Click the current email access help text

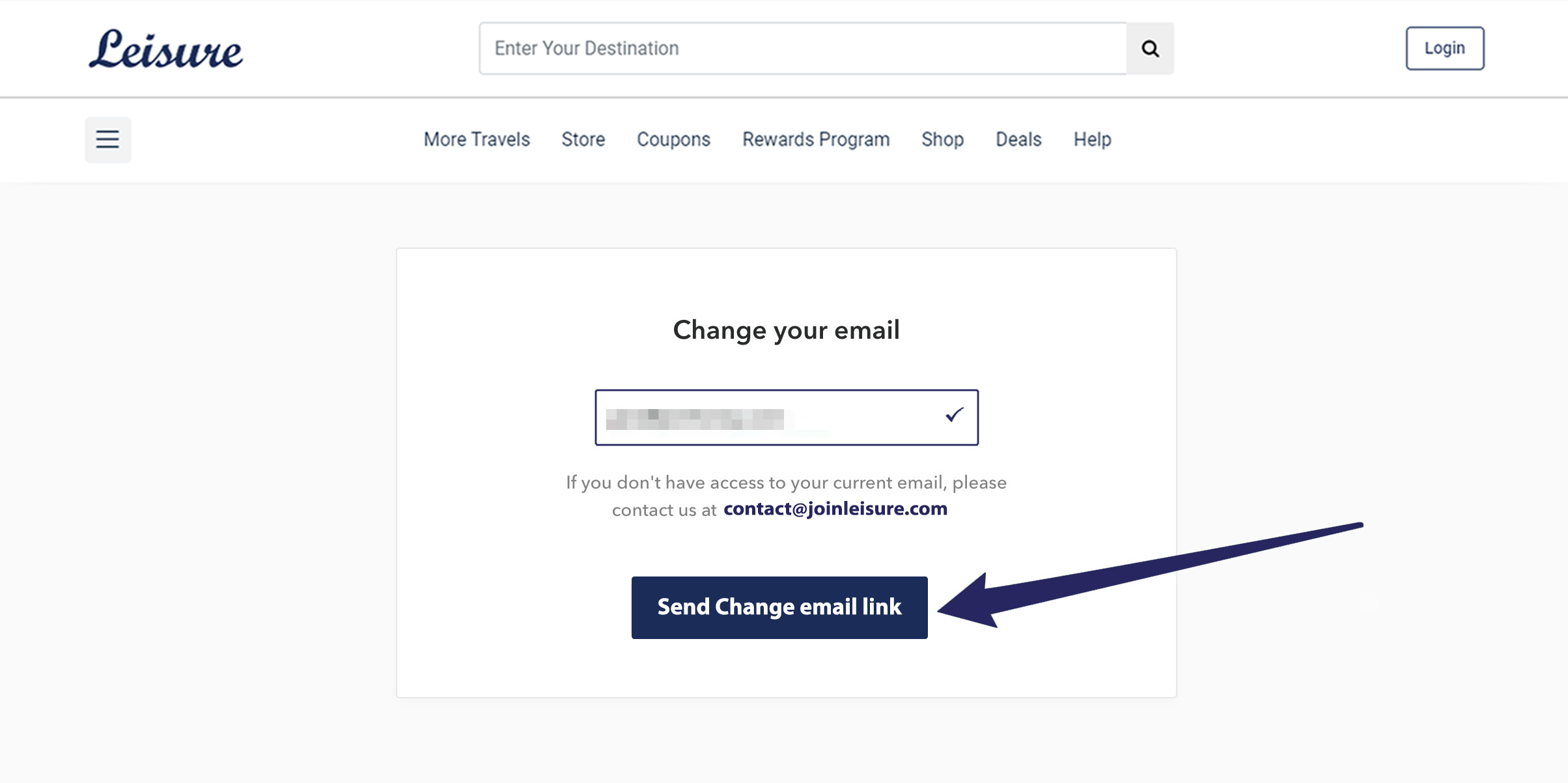[x=786, y=496]
